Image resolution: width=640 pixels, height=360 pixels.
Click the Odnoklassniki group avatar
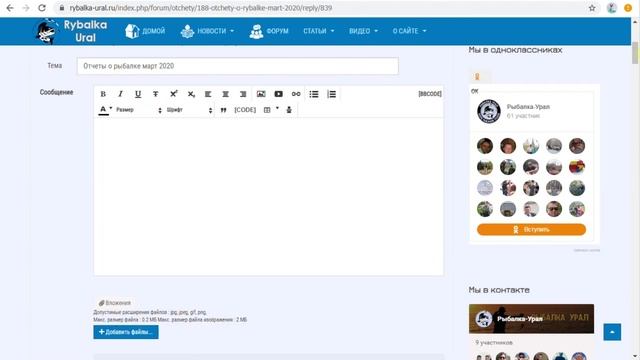click(x=489, y=111)
